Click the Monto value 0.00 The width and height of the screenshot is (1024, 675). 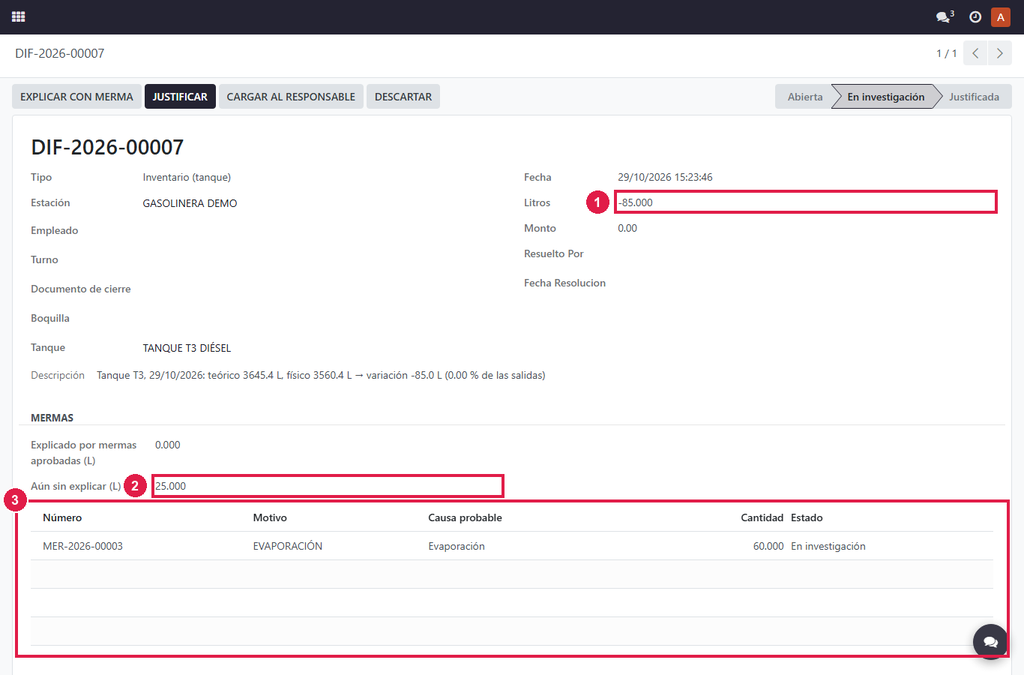click(628, 228)
